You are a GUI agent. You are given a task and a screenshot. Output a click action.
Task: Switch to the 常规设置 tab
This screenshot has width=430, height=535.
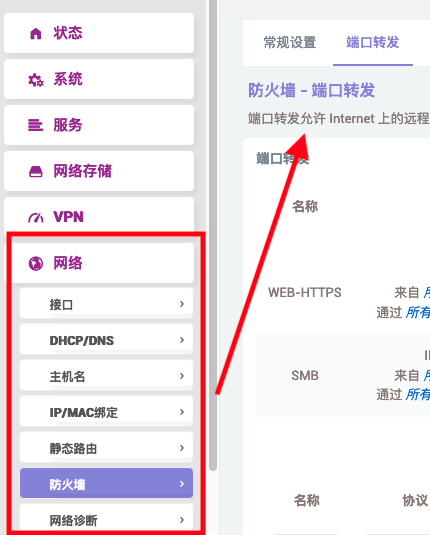290,43
